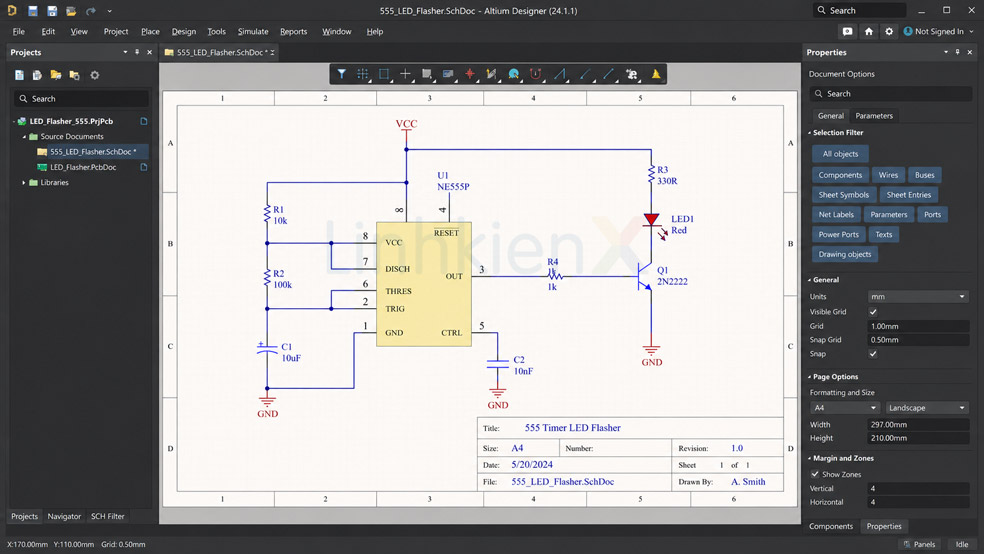Open the funnel-shaped Selection Filter tool
This screenshot has width=984, height=554.
pos(341,74)
